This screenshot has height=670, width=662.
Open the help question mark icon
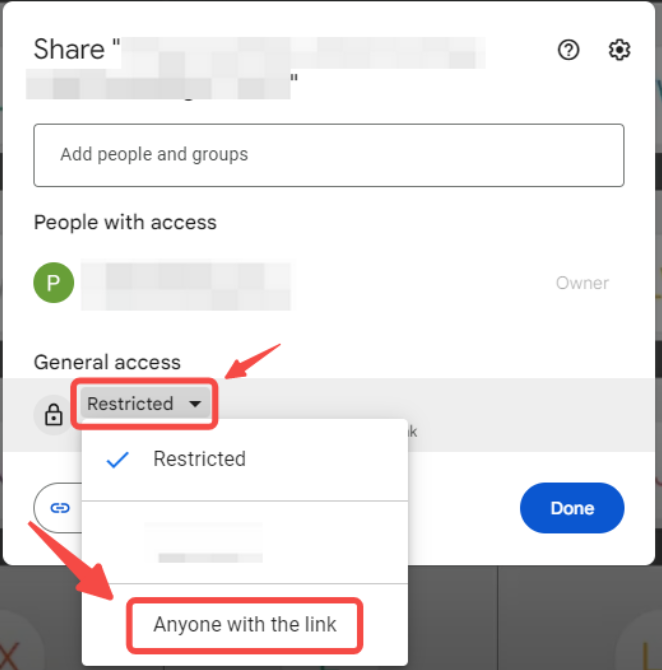click(568, 50)
